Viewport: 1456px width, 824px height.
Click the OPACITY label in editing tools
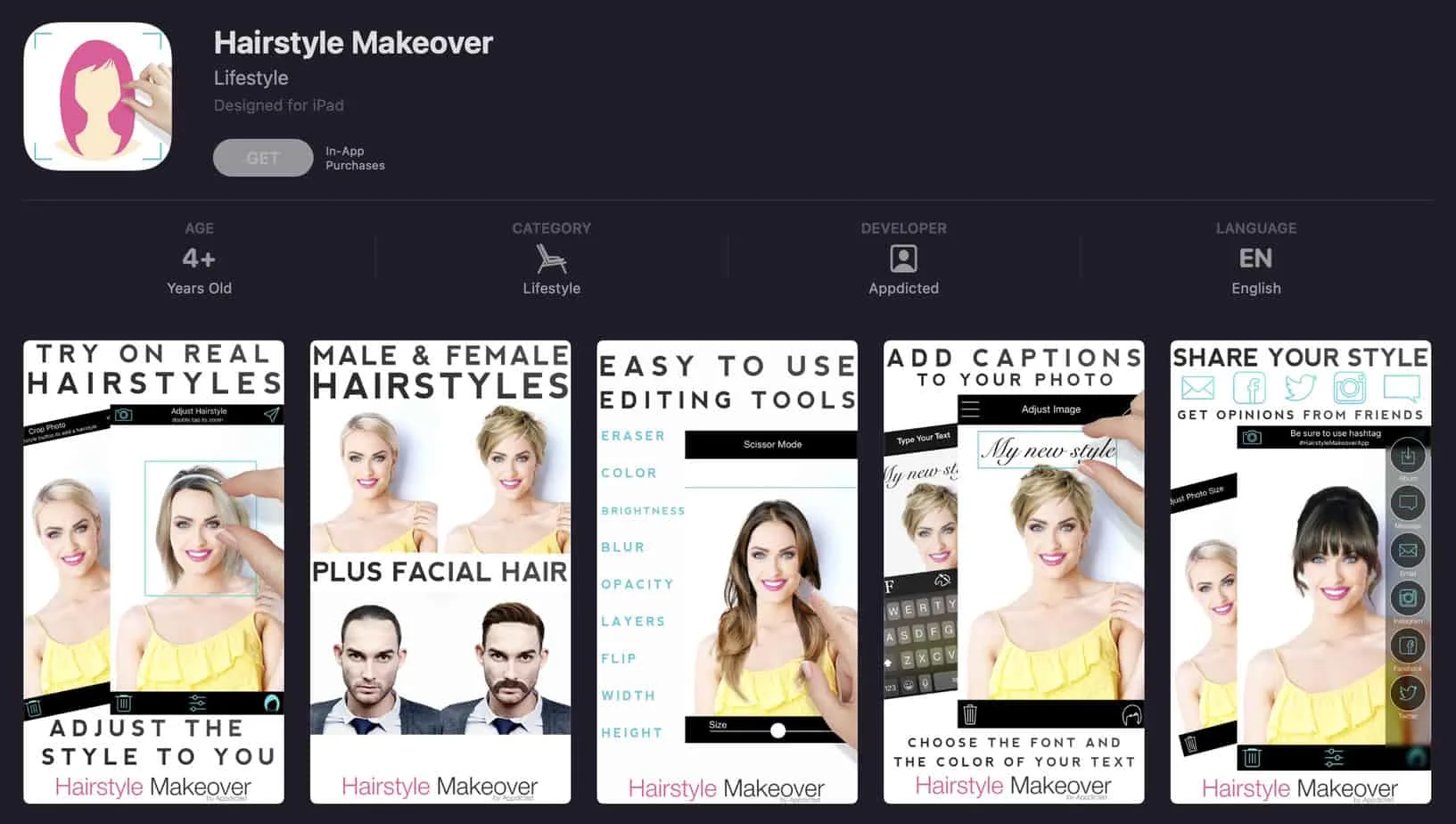click(637, 584)
